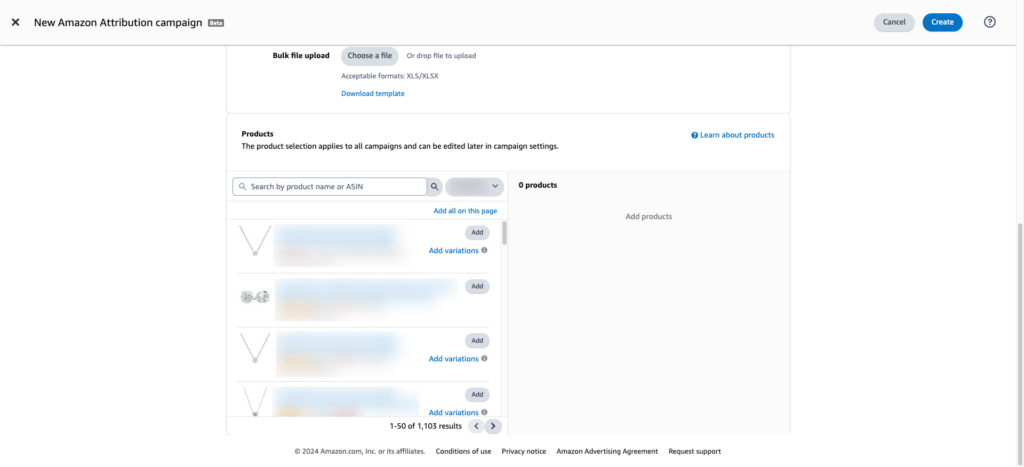Open Amazon Advertising Agreement link
This screenshot has height=467, width=1024.
point(607,451)
